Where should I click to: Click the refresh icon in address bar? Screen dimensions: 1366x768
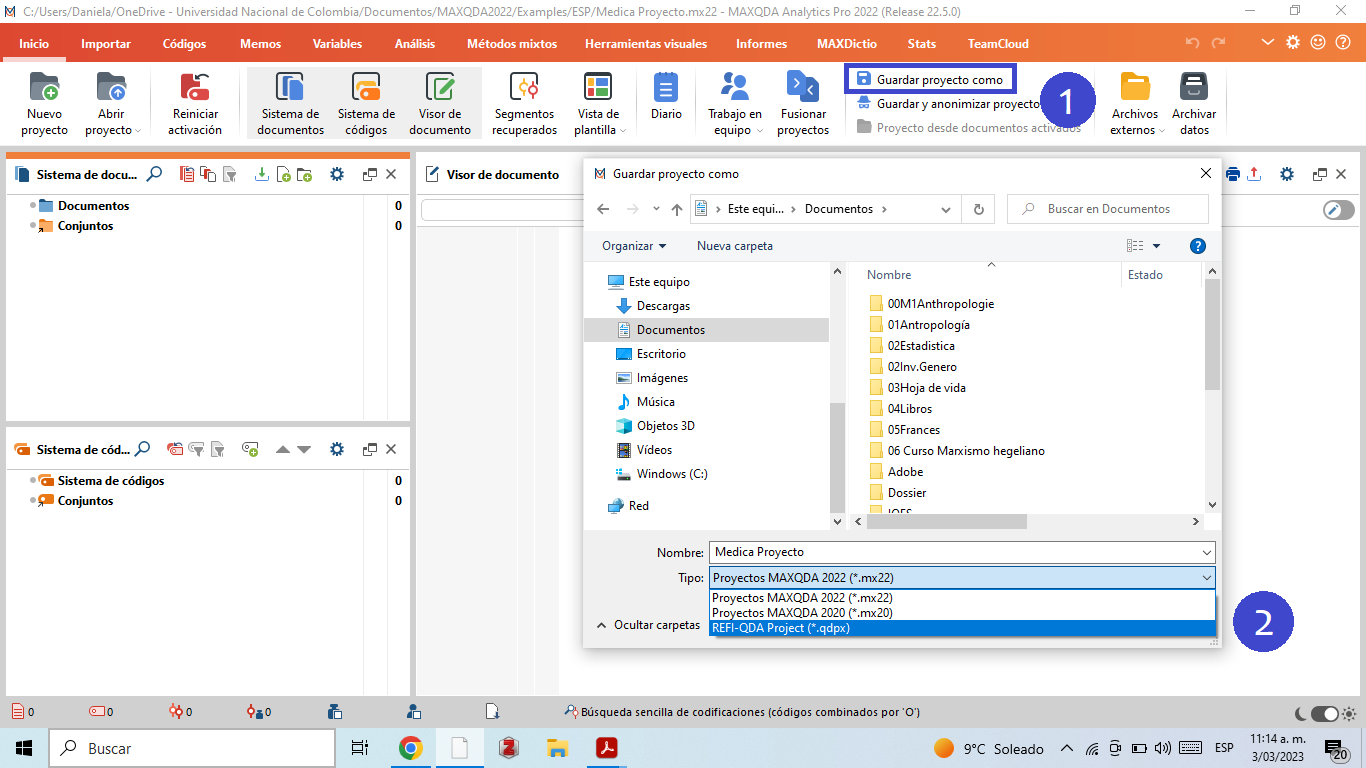978,209
